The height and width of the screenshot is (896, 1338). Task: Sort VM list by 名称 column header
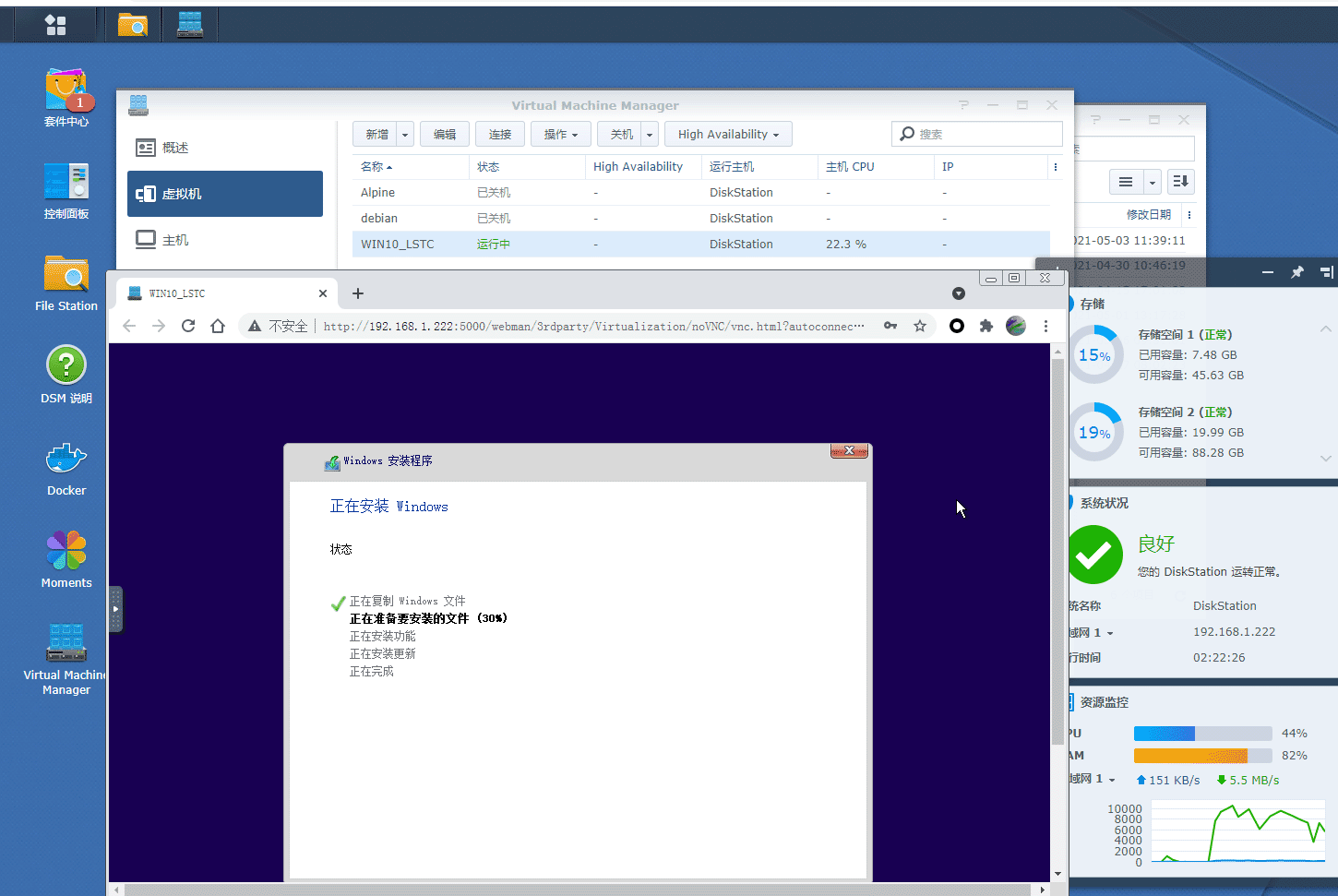coord(411,167)
